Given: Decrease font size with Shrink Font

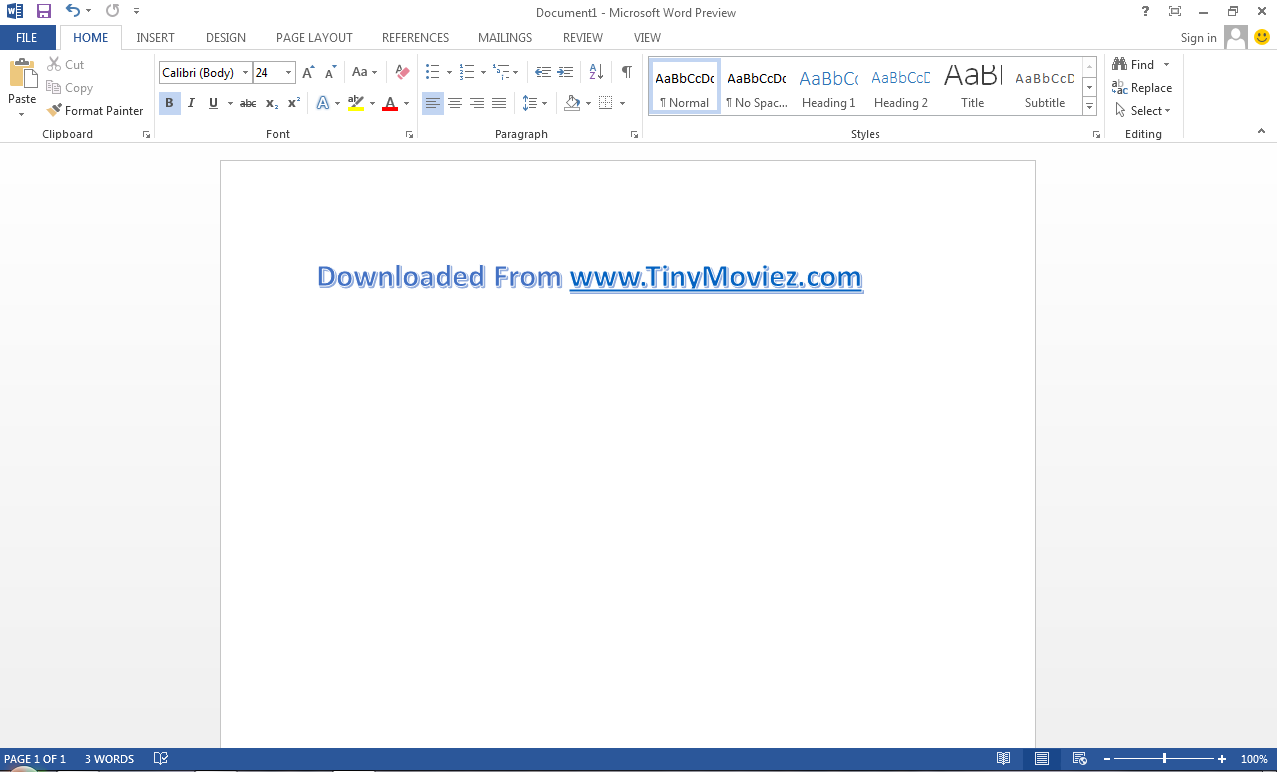Looking at the screenshot, I should (330, 73).
